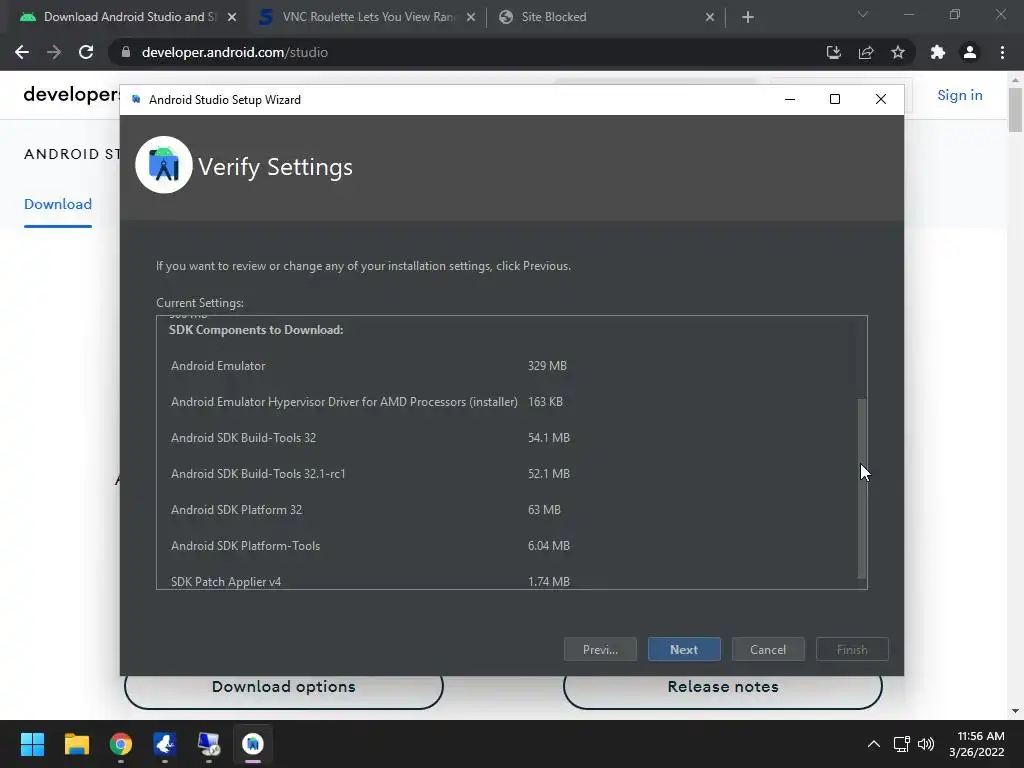Click SDK Components to Download heading

tap(256, 330)
